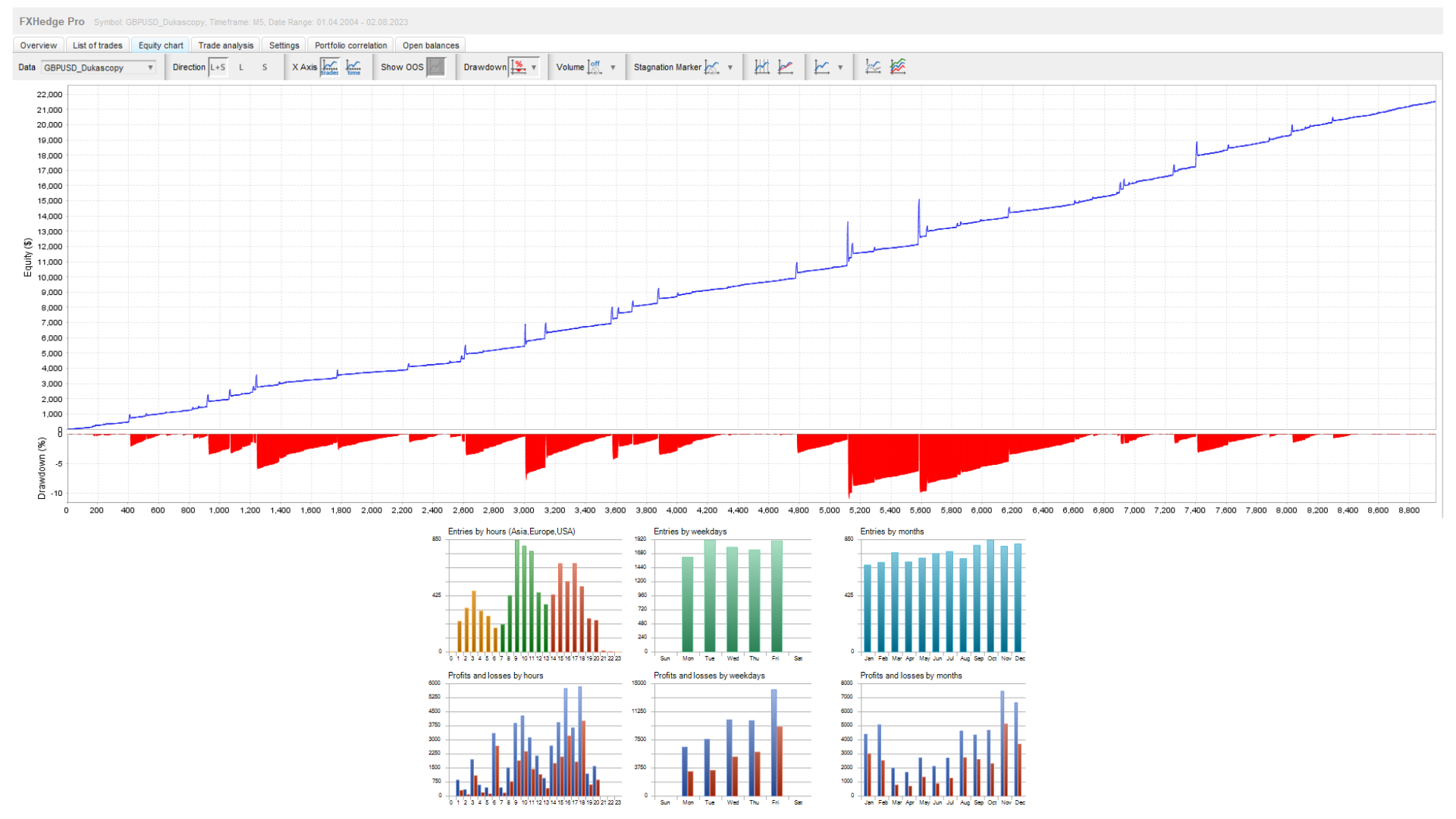The width and height of the screenshot is (1456, 819).
Task: Enable Long-only direction with the L button
Action: pos(241,67)
